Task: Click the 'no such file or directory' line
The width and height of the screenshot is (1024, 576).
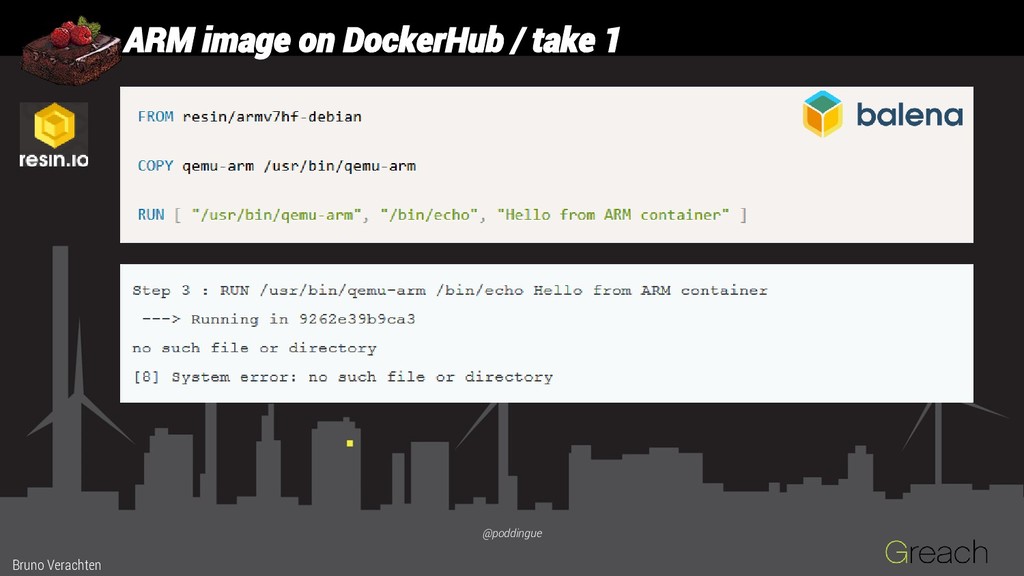Action: pyautogui.click(x=254, y=348)
